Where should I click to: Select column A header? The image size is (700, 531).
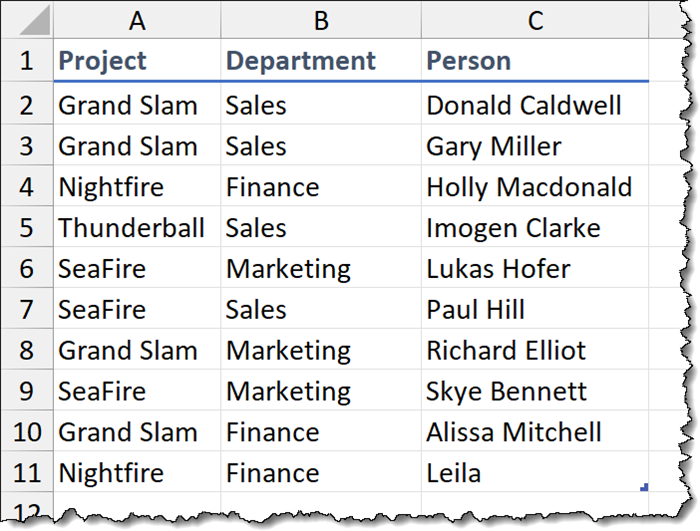pyautogui.click(x=137, y=21)
